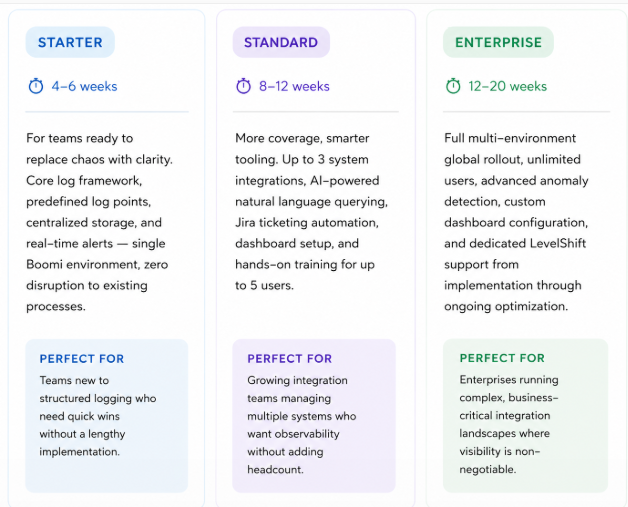
Task: Click the green stopwatch icon beside 12–20 weeks
Action: click(x=453, y=86)
